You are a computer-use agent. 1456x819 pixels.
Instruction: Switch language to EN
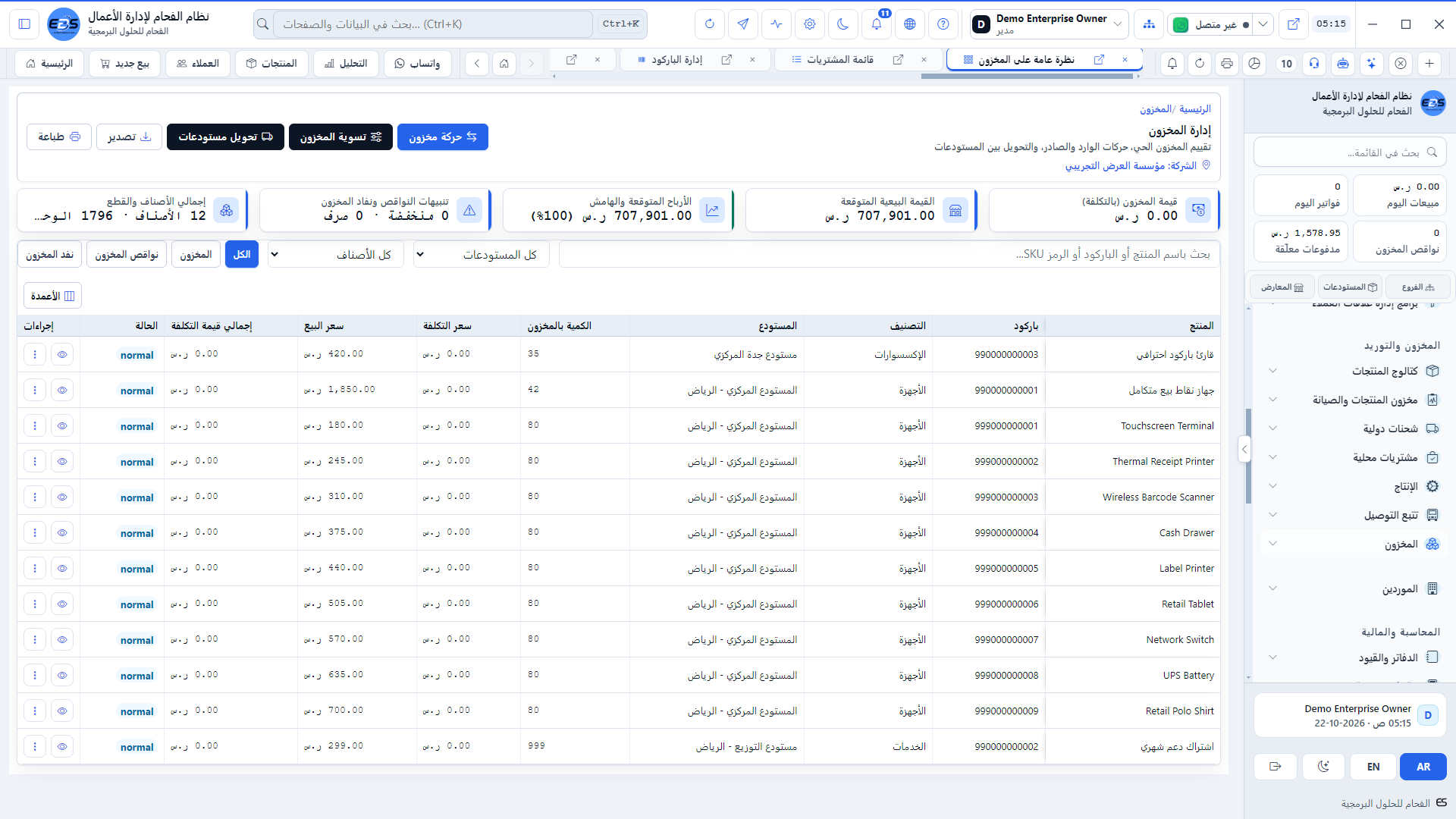click(x=1373, y=767)
